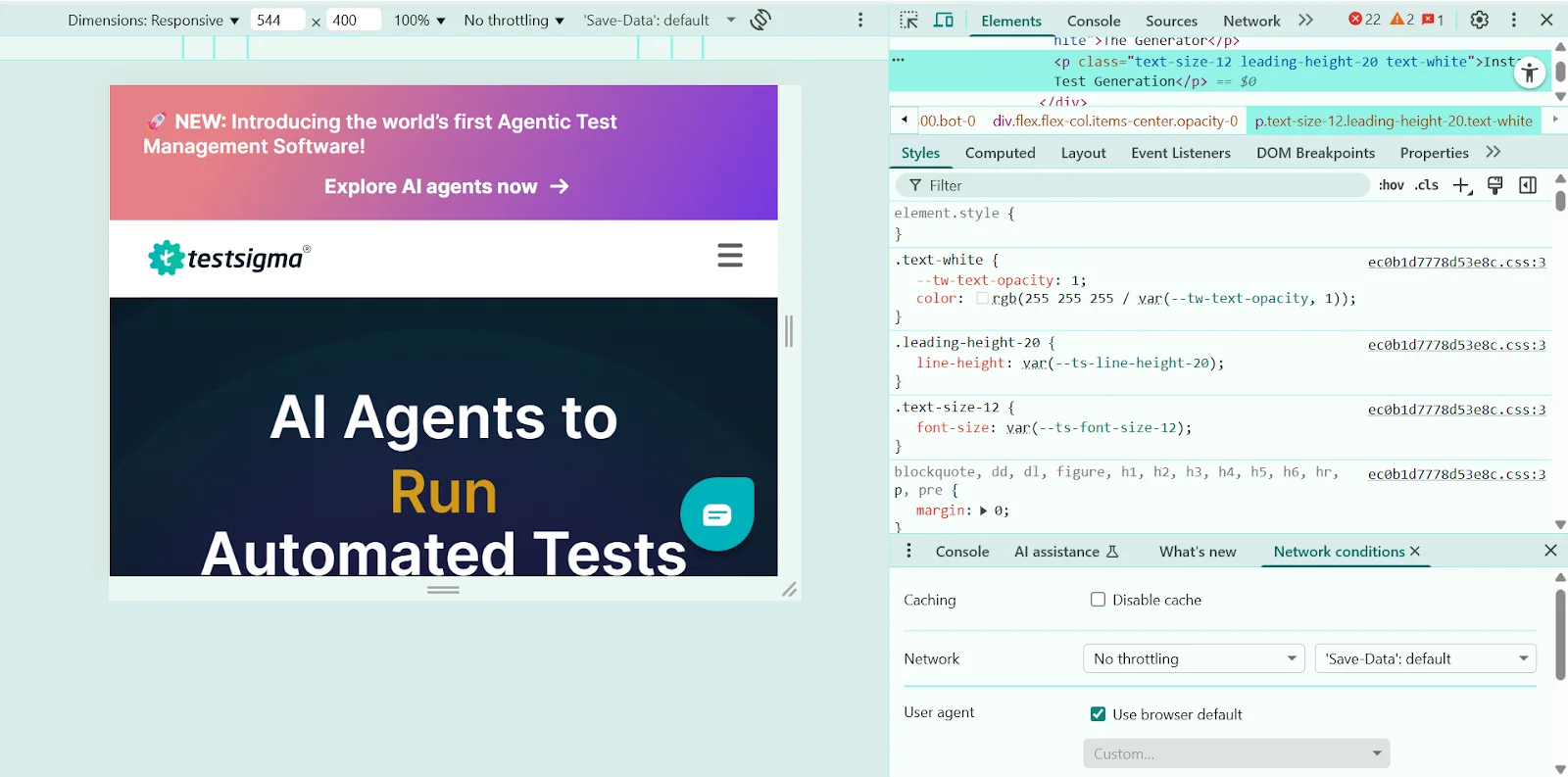This screenshot has height=777, width=1568.
Task: Toggle the .cls classes button
Action: [1426, 185]
